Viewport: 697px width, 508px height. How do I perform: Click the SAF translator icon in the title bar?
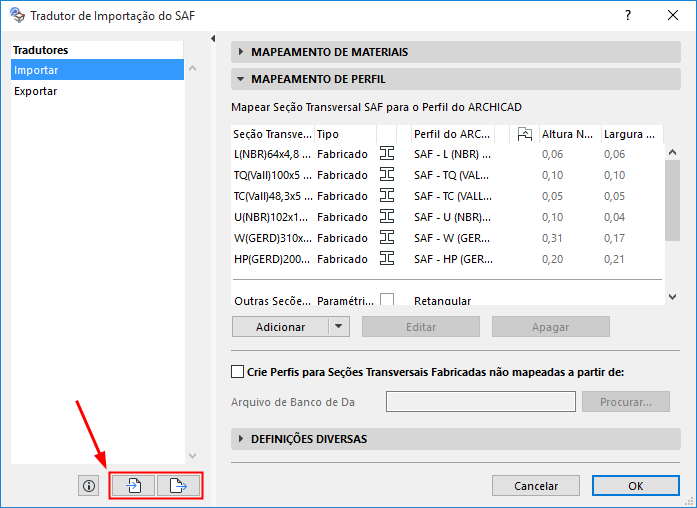(x=17, y=15)
